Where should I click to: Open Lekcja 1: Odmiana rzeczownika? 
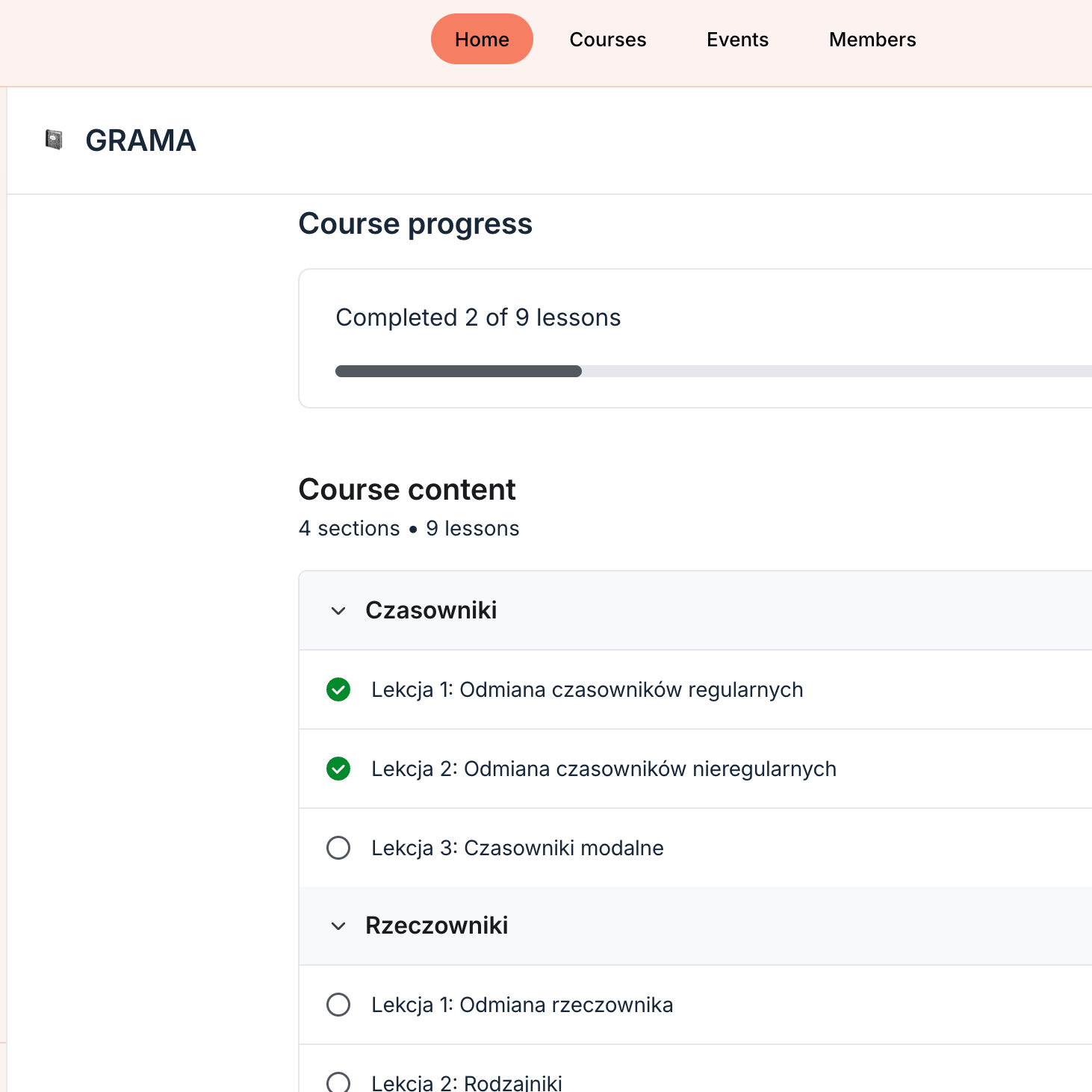(522, 1005)
